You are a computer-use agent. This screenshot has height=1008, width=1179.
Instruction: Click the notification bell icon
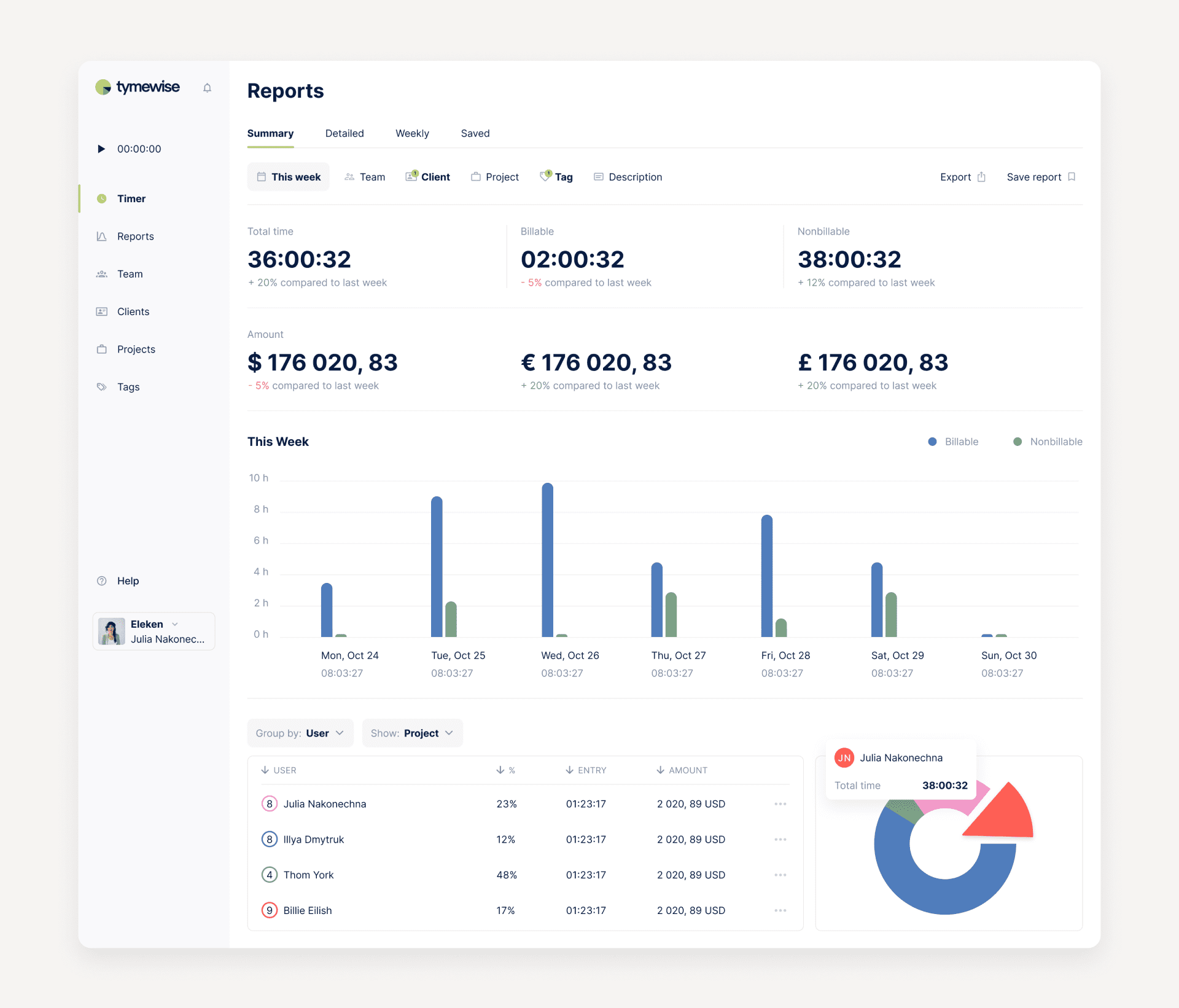(207, 88)
